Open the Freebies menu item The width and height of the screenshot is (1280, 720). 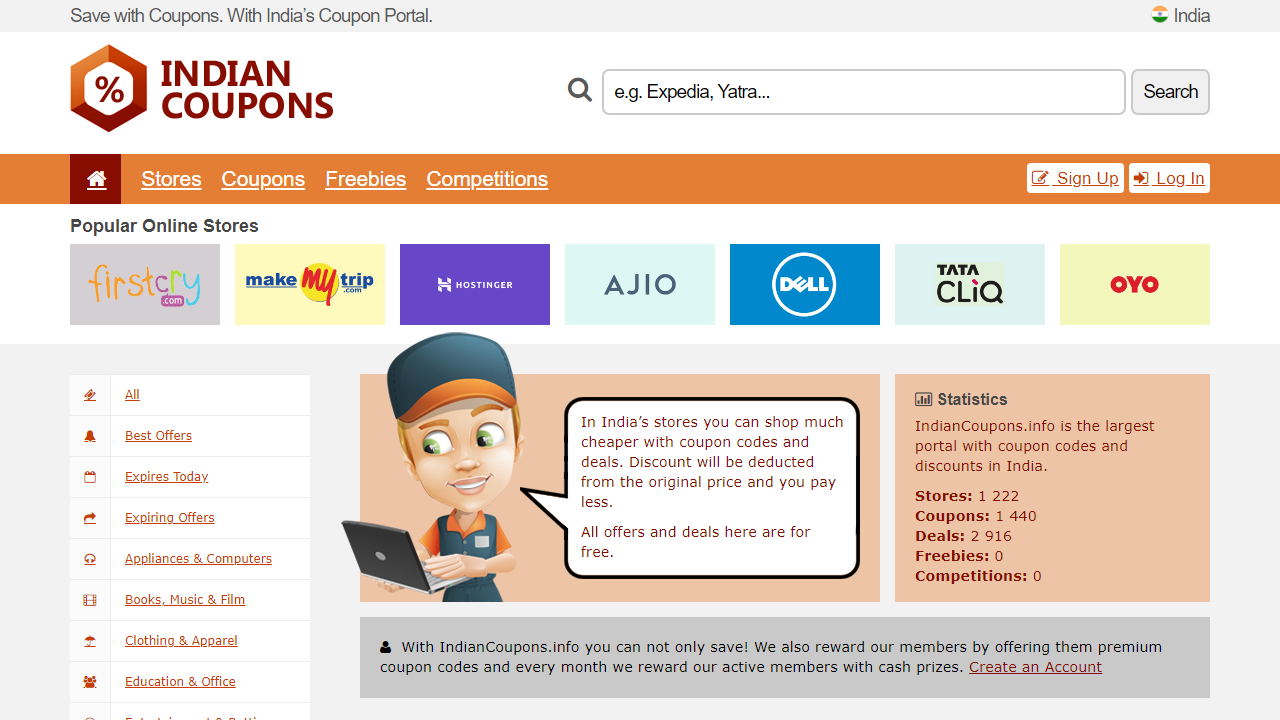pyautogui.click(x=365, y=179)
